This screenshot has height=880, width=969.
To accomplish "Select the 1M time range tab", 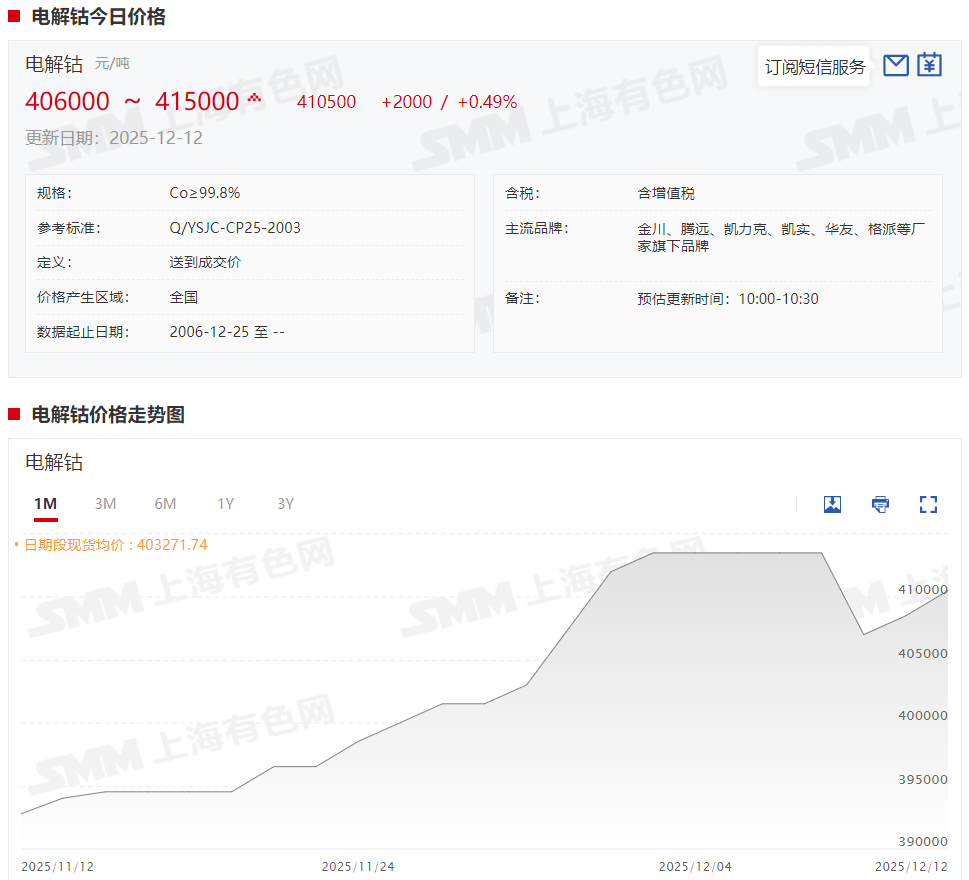I will 45,504.
